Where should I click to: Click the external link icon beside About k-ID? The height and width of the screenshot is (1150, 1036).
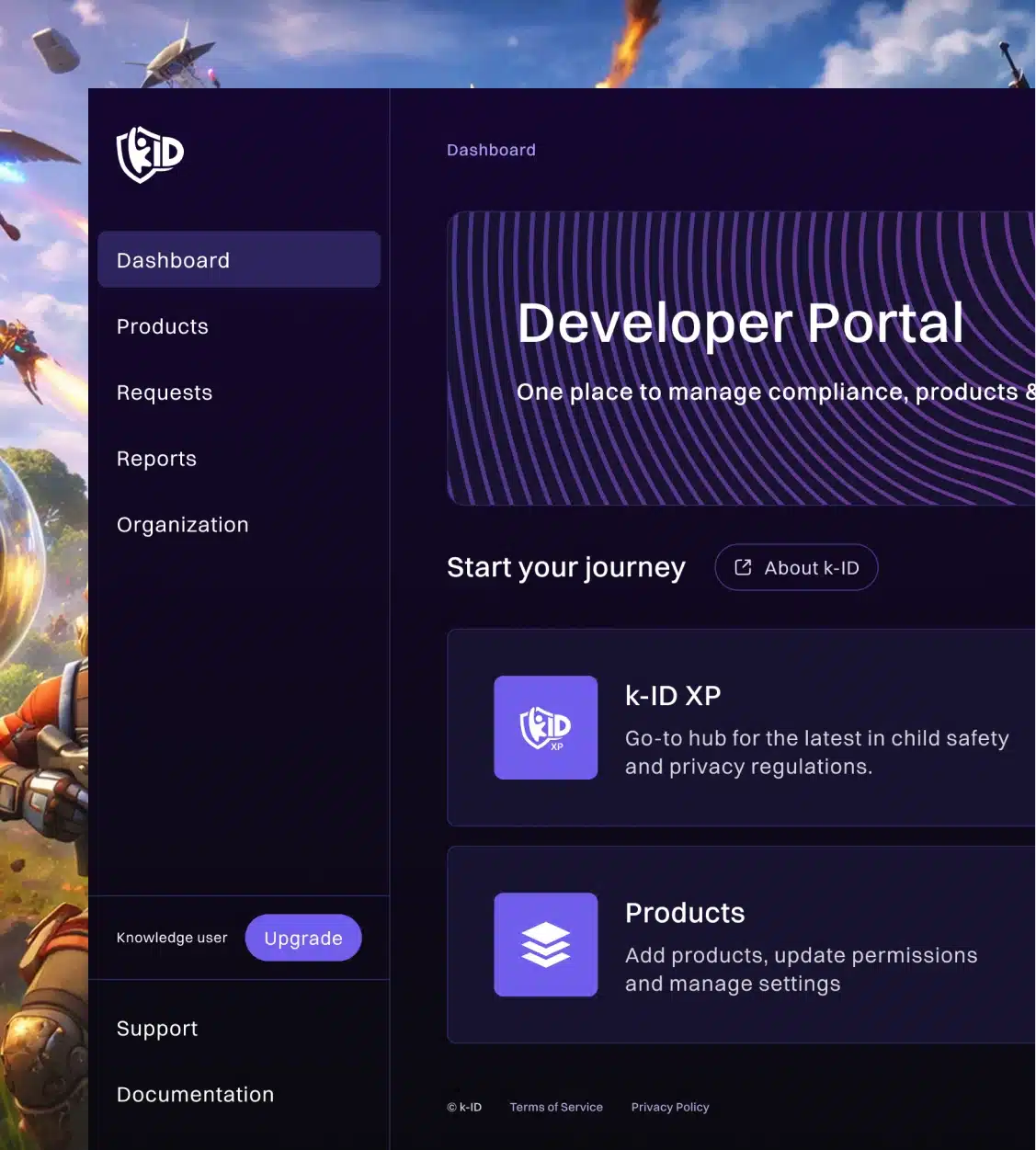[x=741, y=567]
